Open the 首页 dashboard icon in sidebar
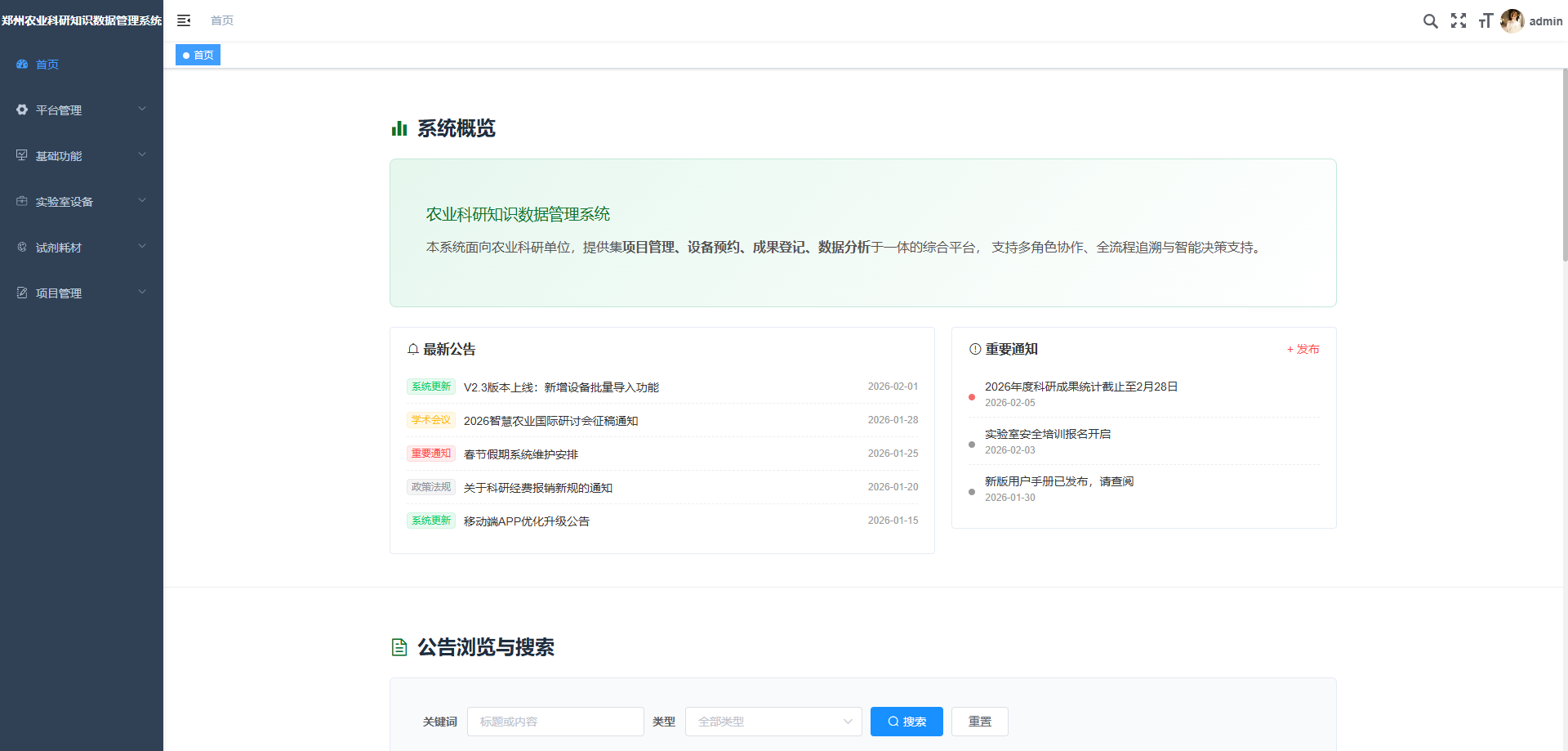The width and height of the screenshot is (1568, 751). coord(22,64)
